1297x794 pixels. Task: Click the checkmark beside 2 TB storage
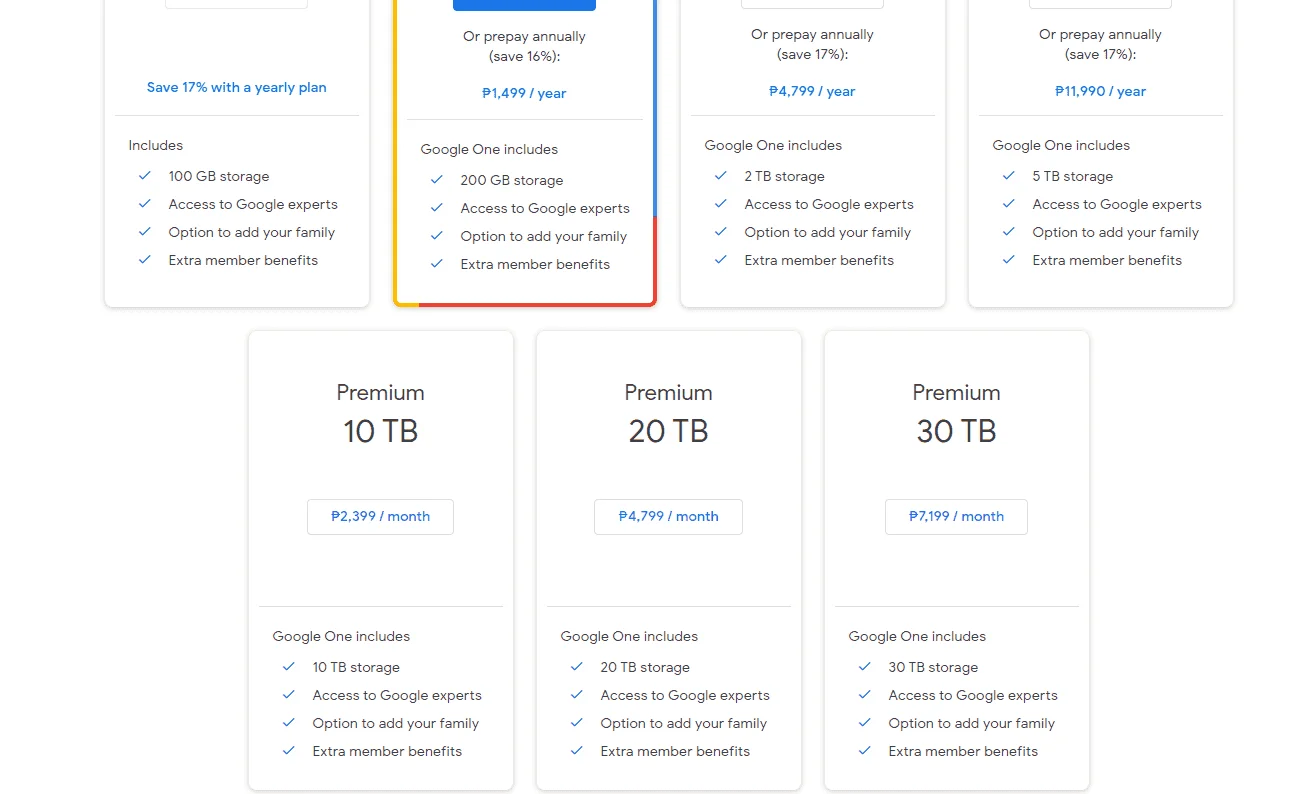coord(721,175)
